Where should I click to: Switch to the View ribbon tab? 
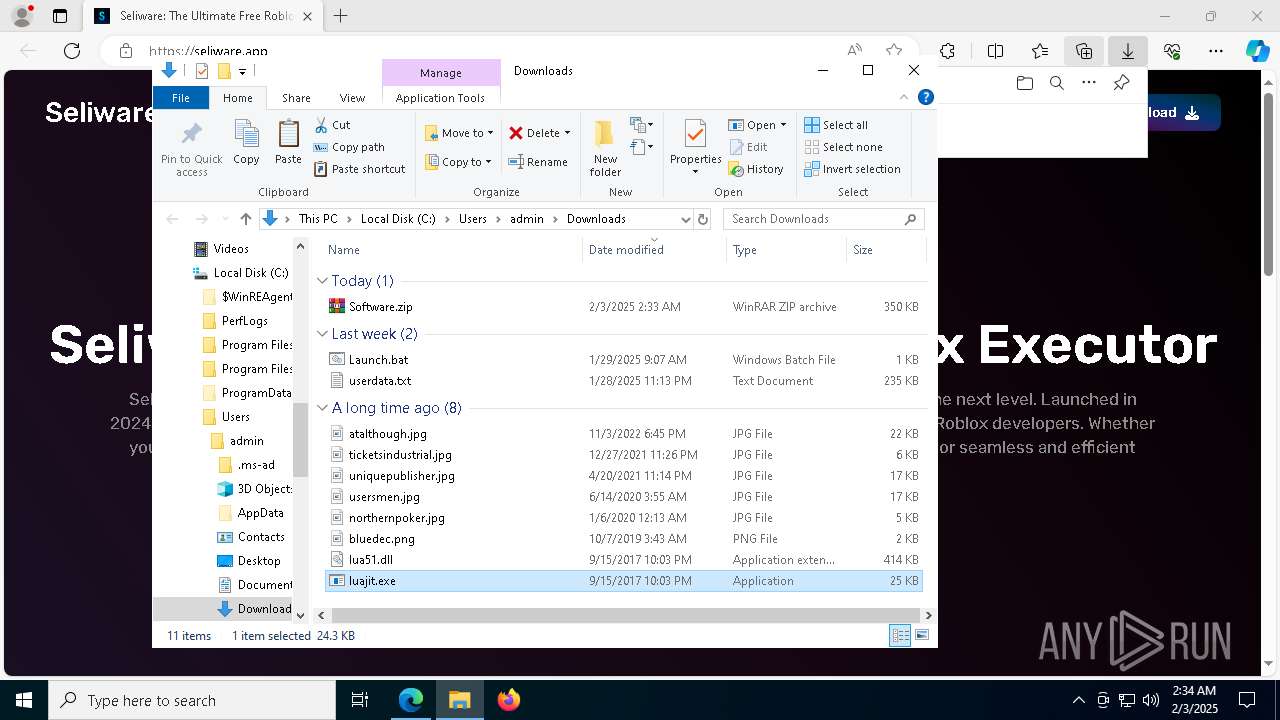click(352, 98)
